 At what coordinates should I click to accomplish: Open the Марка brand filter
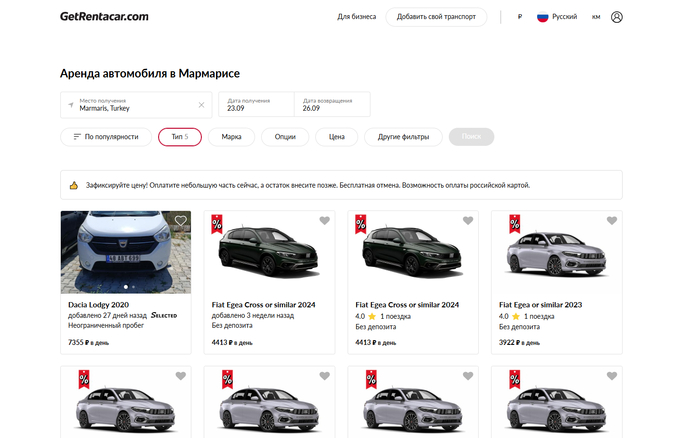(231, 137)
